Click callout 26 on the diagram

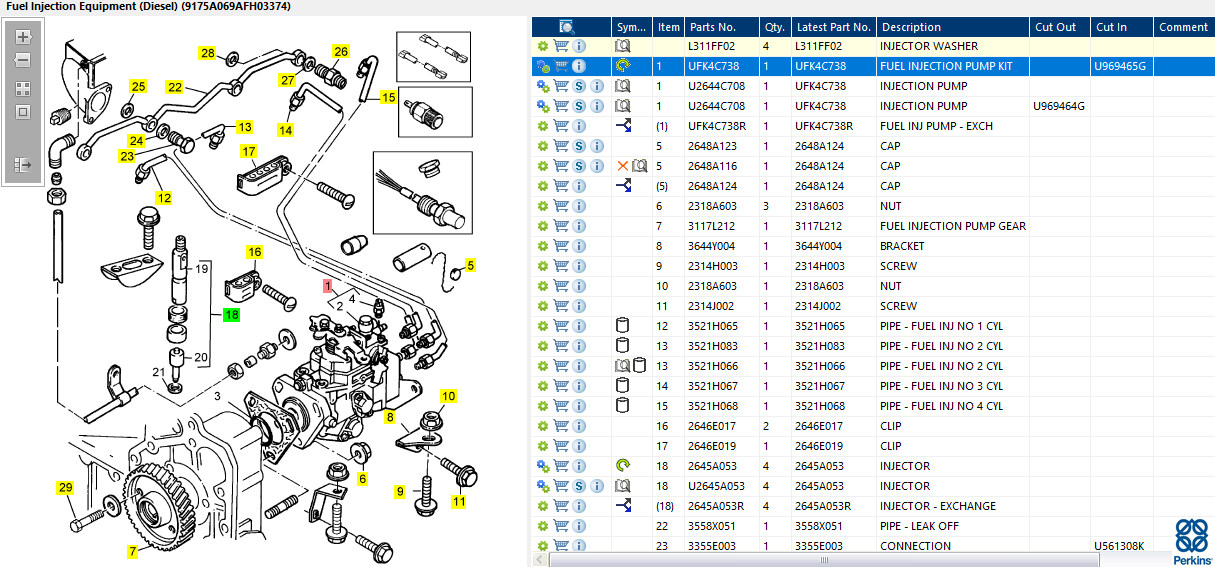pos(341,51)
